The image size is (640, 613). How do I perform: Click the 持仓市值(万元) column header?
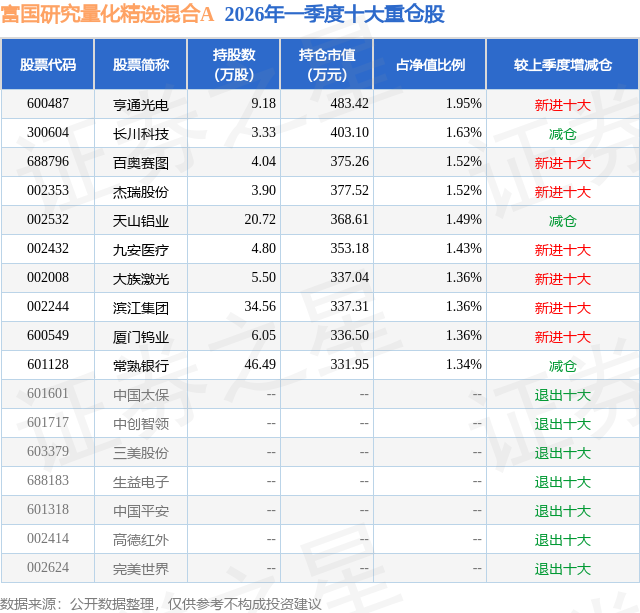(327, 64)
